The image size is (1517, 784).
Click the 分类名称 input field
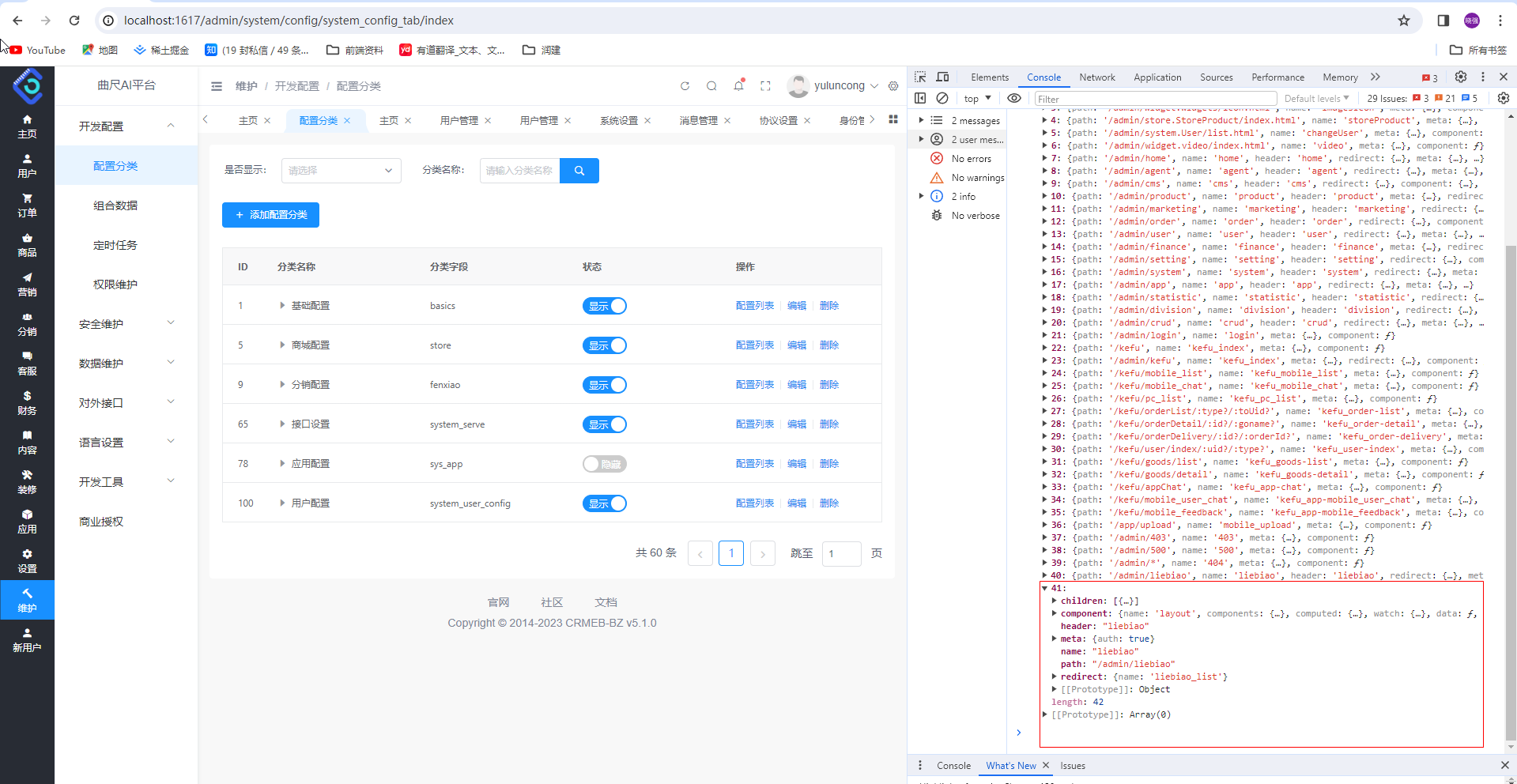(519, 170)
